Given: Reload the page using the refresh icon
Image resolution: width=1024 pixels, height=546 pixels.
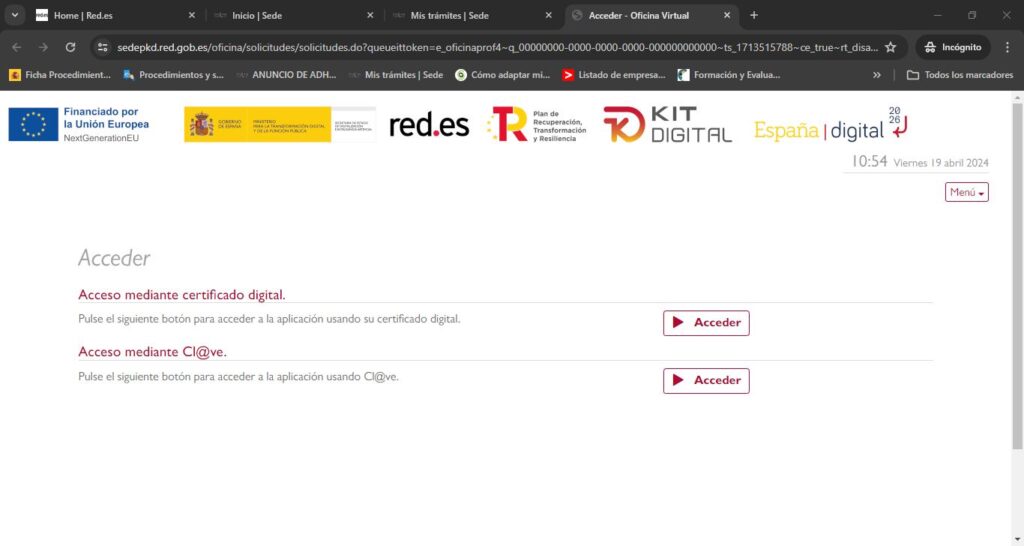Looking at the screenshot, I should click(x=70, y=47).
